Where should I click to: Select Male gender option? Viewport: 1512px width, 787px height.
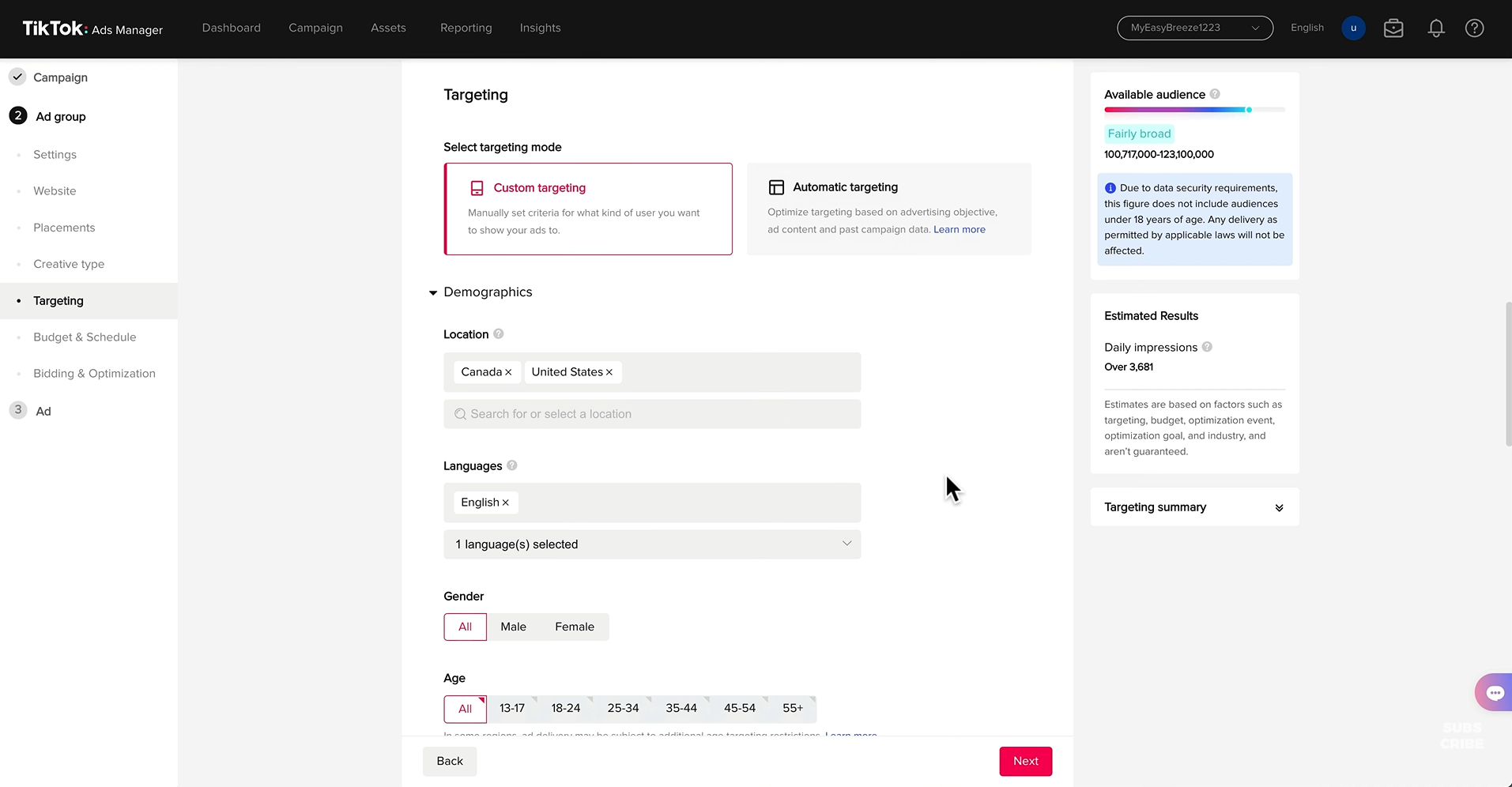pyautogui.click(x=513, y=627)
